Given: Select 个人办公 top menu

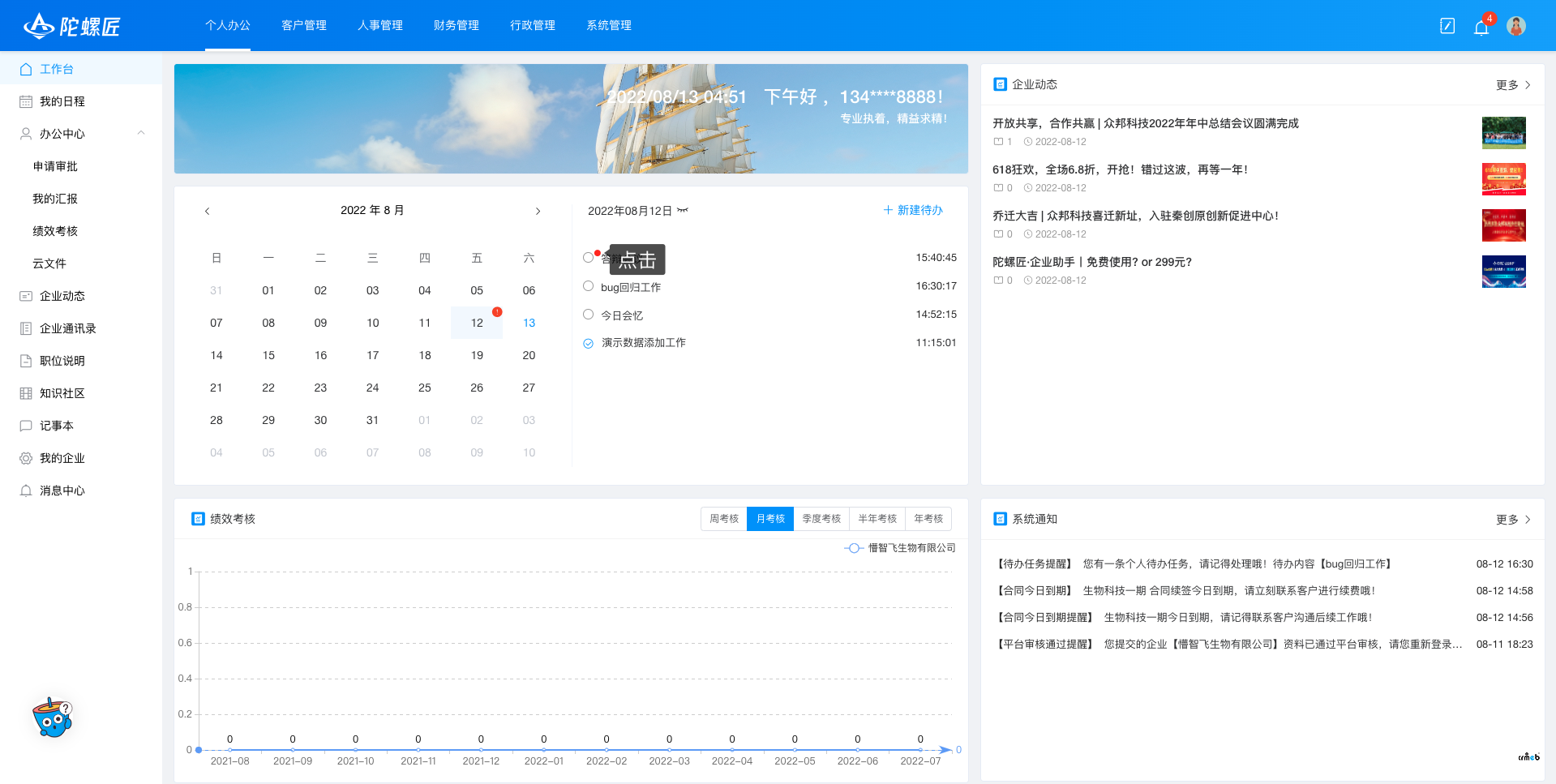Looking at the screenshot, I should point(228,26).
